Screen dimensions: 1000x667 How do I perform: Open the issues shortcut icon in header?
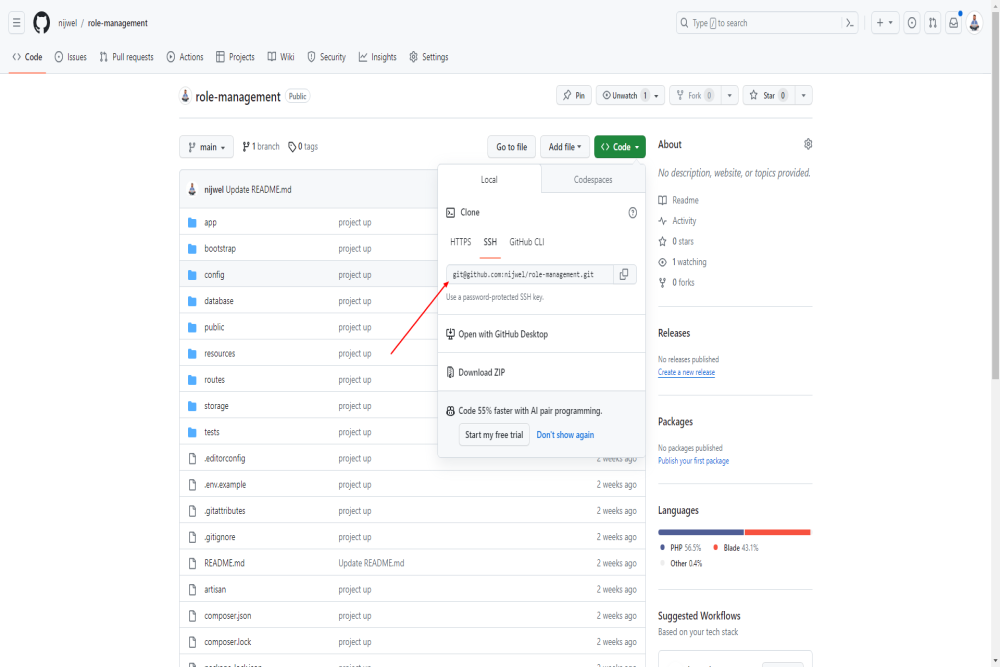click(912, 23)
